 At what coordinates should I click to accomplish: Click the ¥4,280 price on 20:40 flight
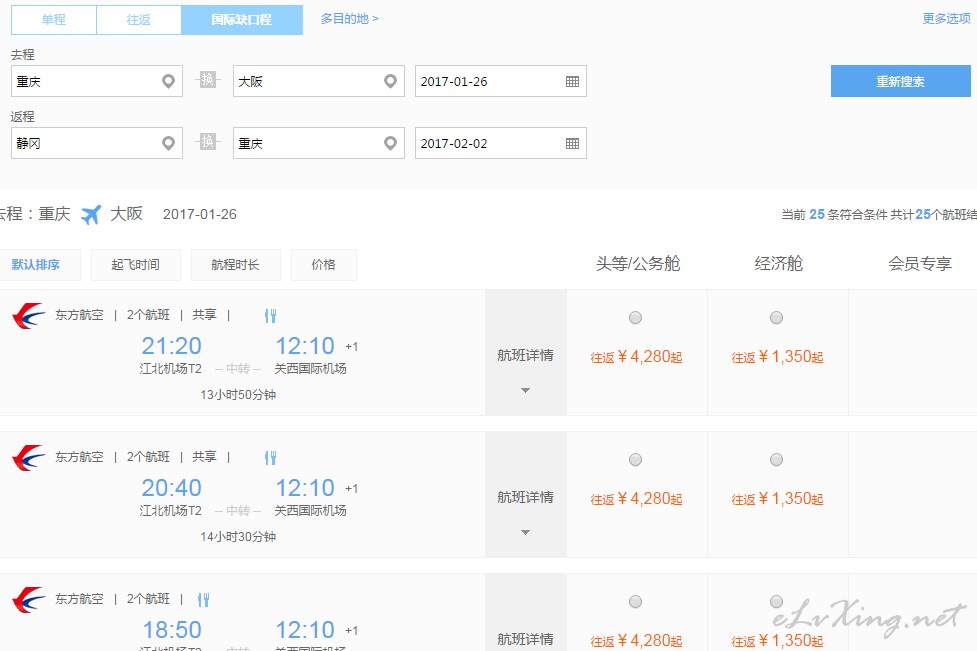tap(636, 499)
